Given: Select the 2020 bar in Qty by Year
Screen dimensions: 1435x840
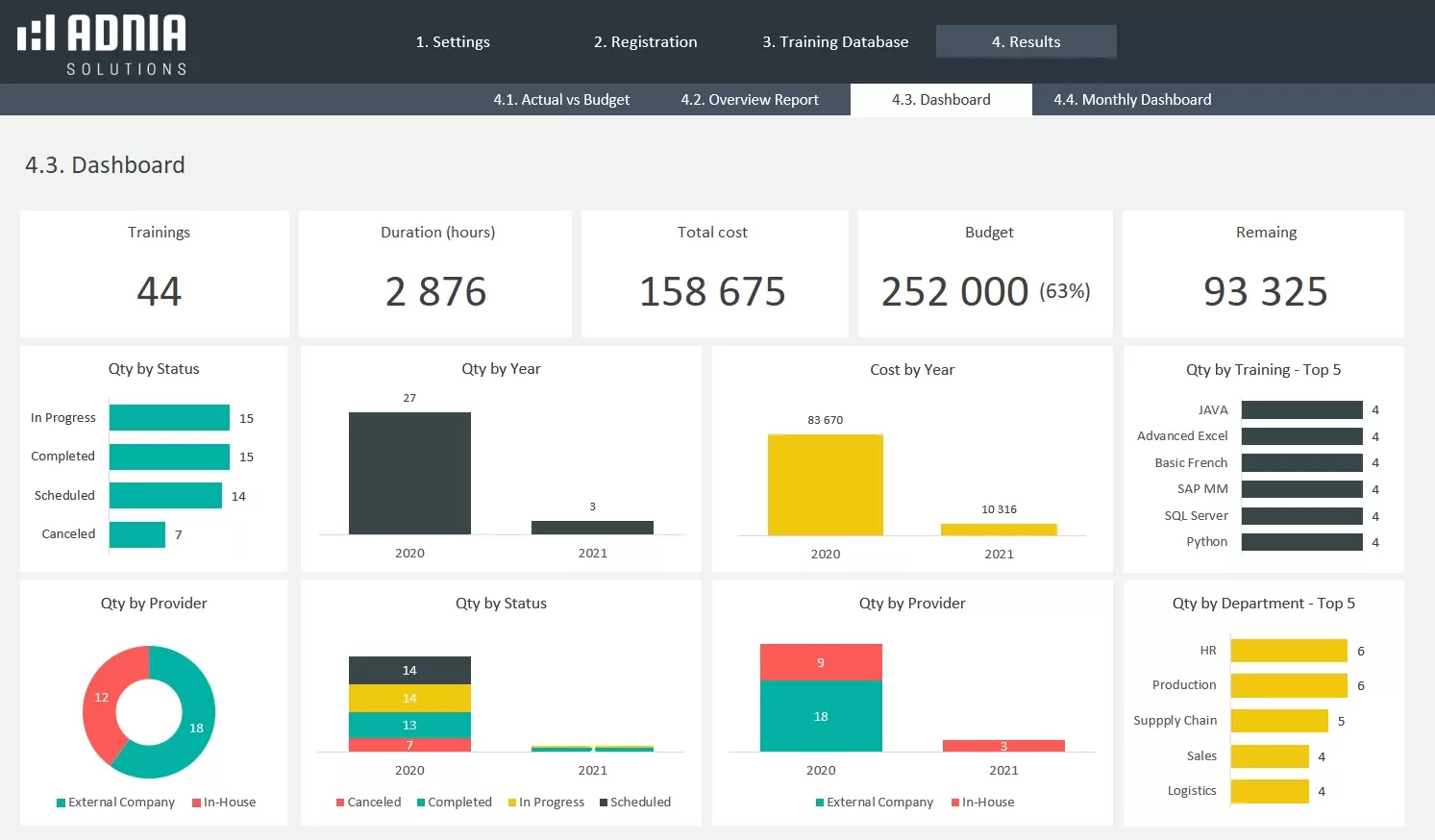Looking at the screenshot, I should [x=409, y=473].
